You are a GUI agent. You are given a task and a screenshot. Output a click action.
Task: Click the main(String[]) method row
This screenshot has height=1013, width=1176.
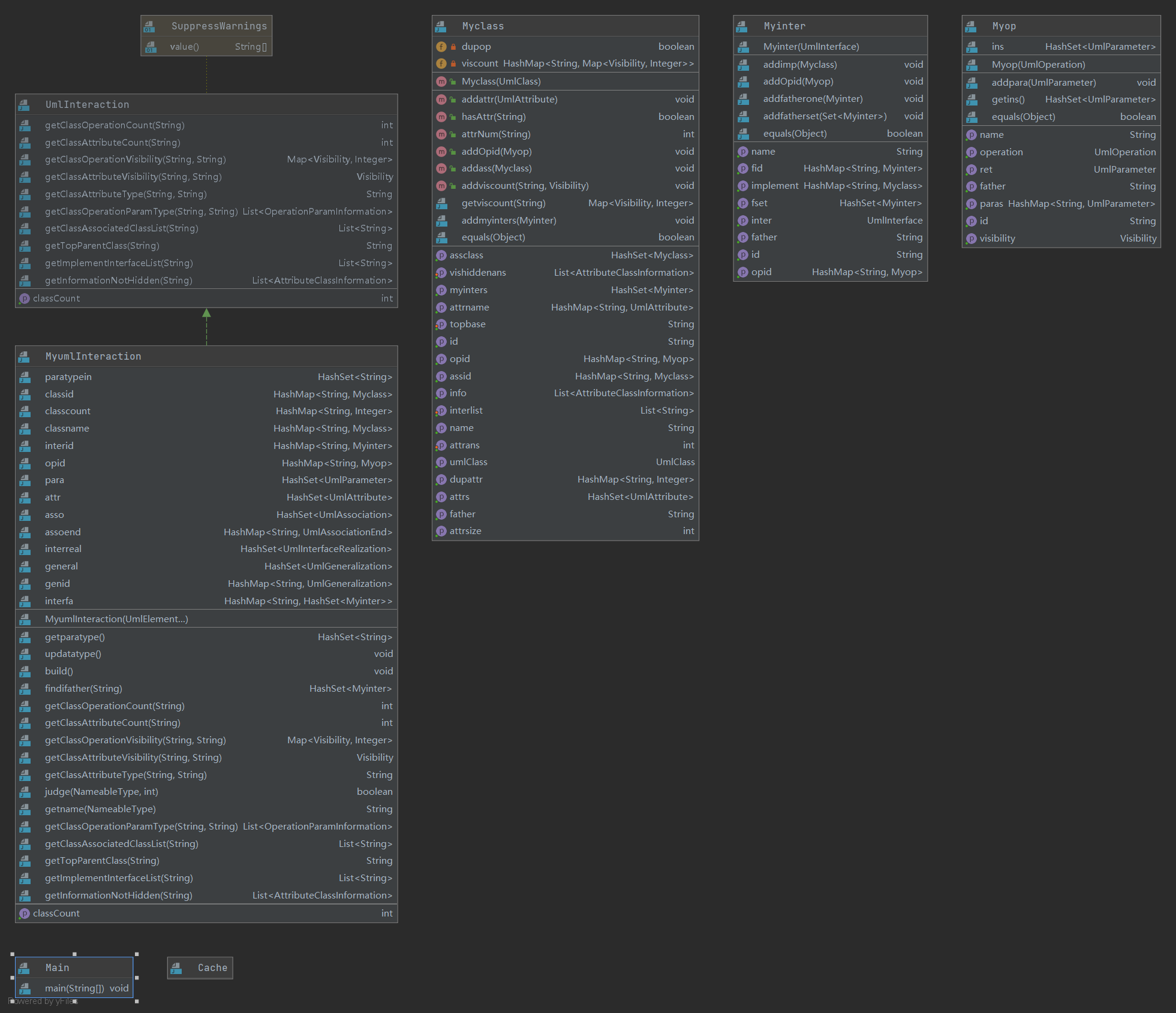(74, 988)
